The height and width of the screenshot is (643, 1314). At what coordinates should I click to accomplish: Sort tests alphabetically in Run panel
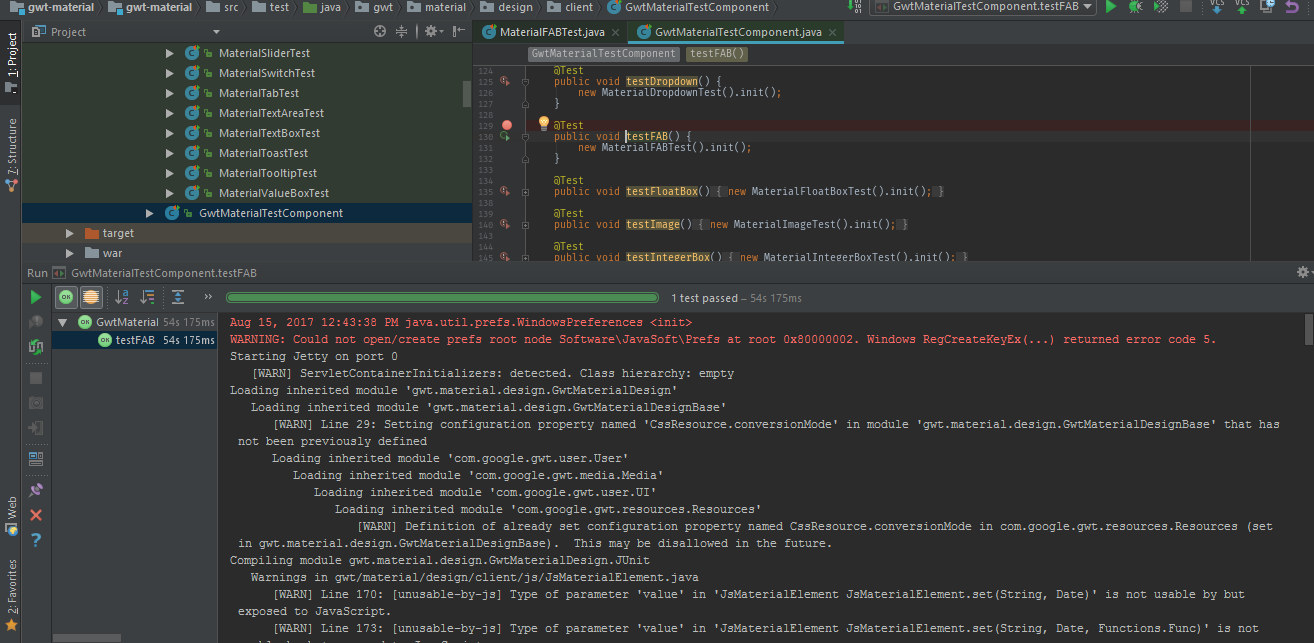122,297
